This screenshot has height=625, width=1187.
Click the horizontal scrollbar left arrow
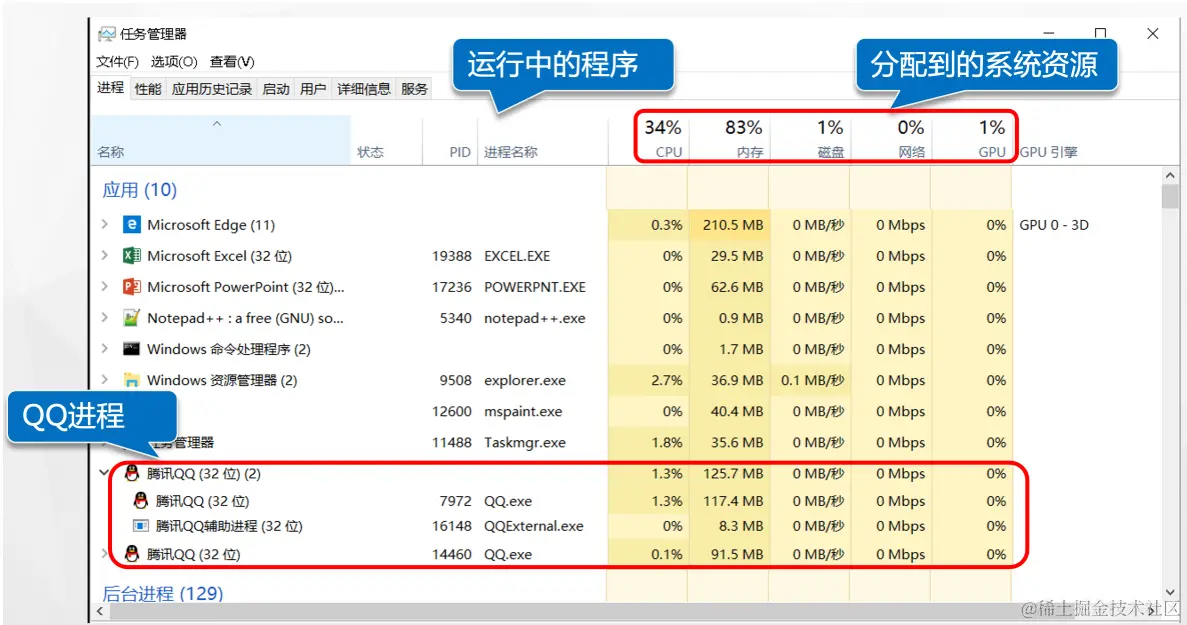click(x=99, y=611)
